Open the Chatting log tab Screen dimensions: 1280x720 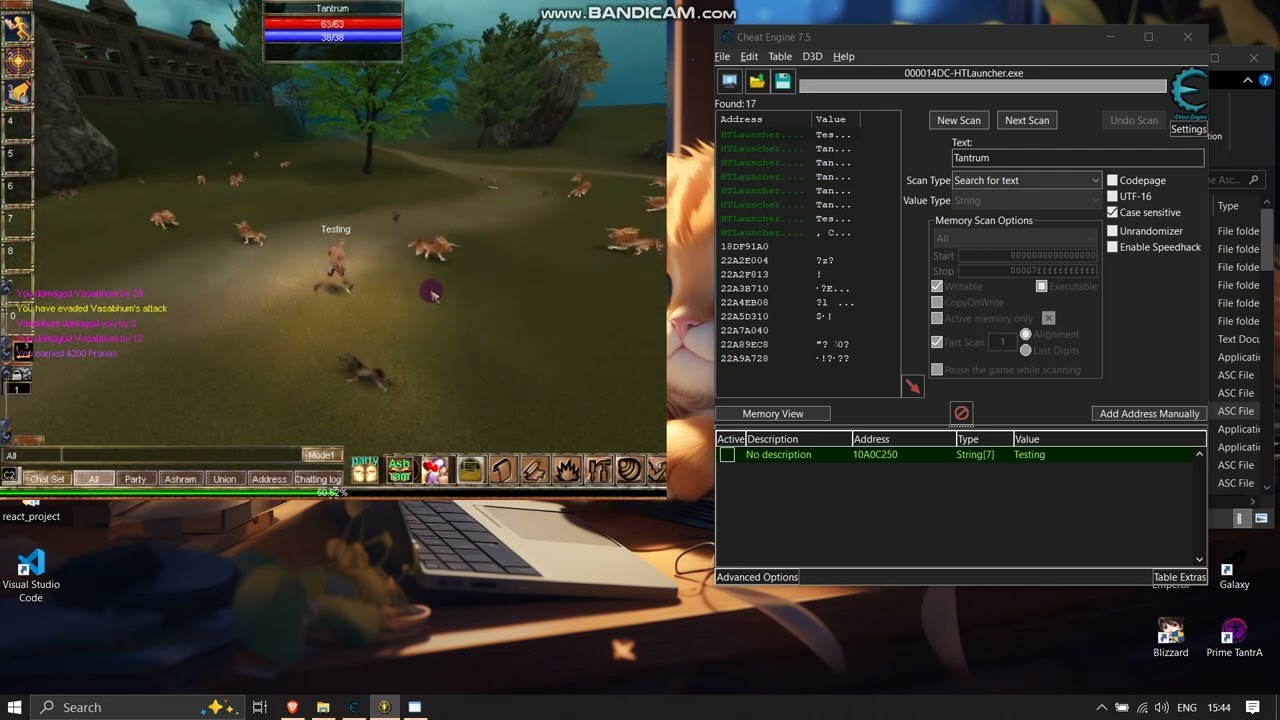coord(318,479)
